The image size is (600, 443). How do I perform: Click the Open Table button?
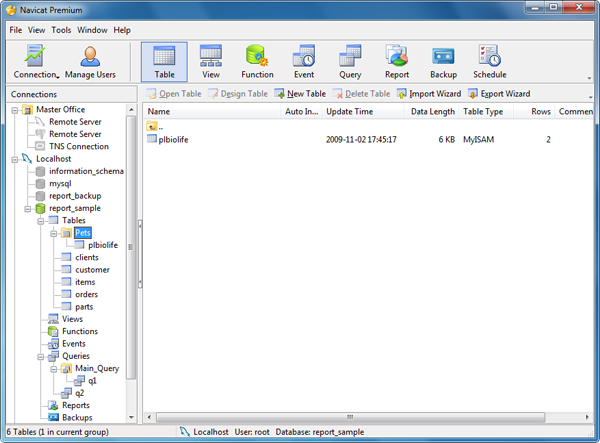tap(174, 94)
